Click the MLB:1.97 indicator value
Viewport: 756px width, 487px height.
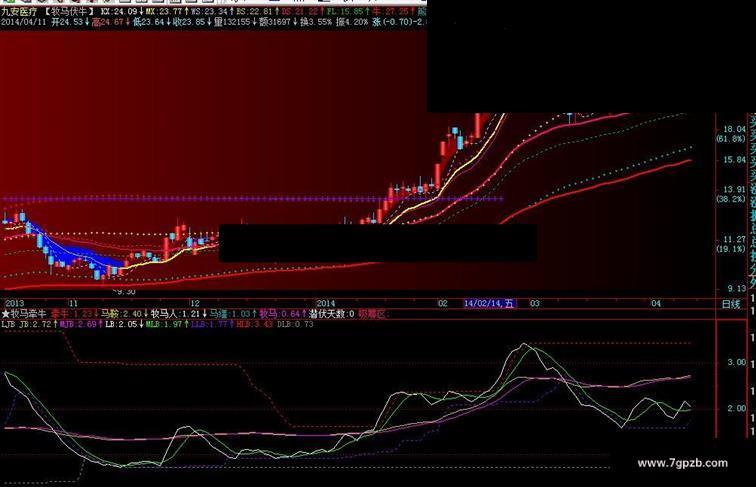[163, 325]
